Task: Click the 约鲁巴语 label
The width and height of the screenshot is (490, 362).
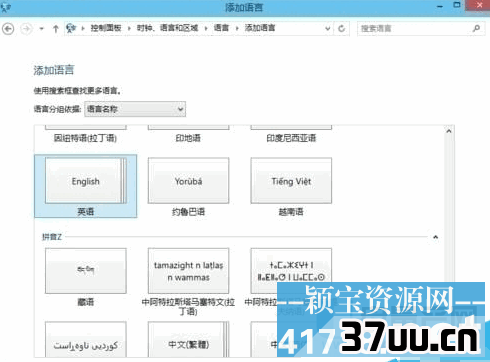Action: point(188,212)
